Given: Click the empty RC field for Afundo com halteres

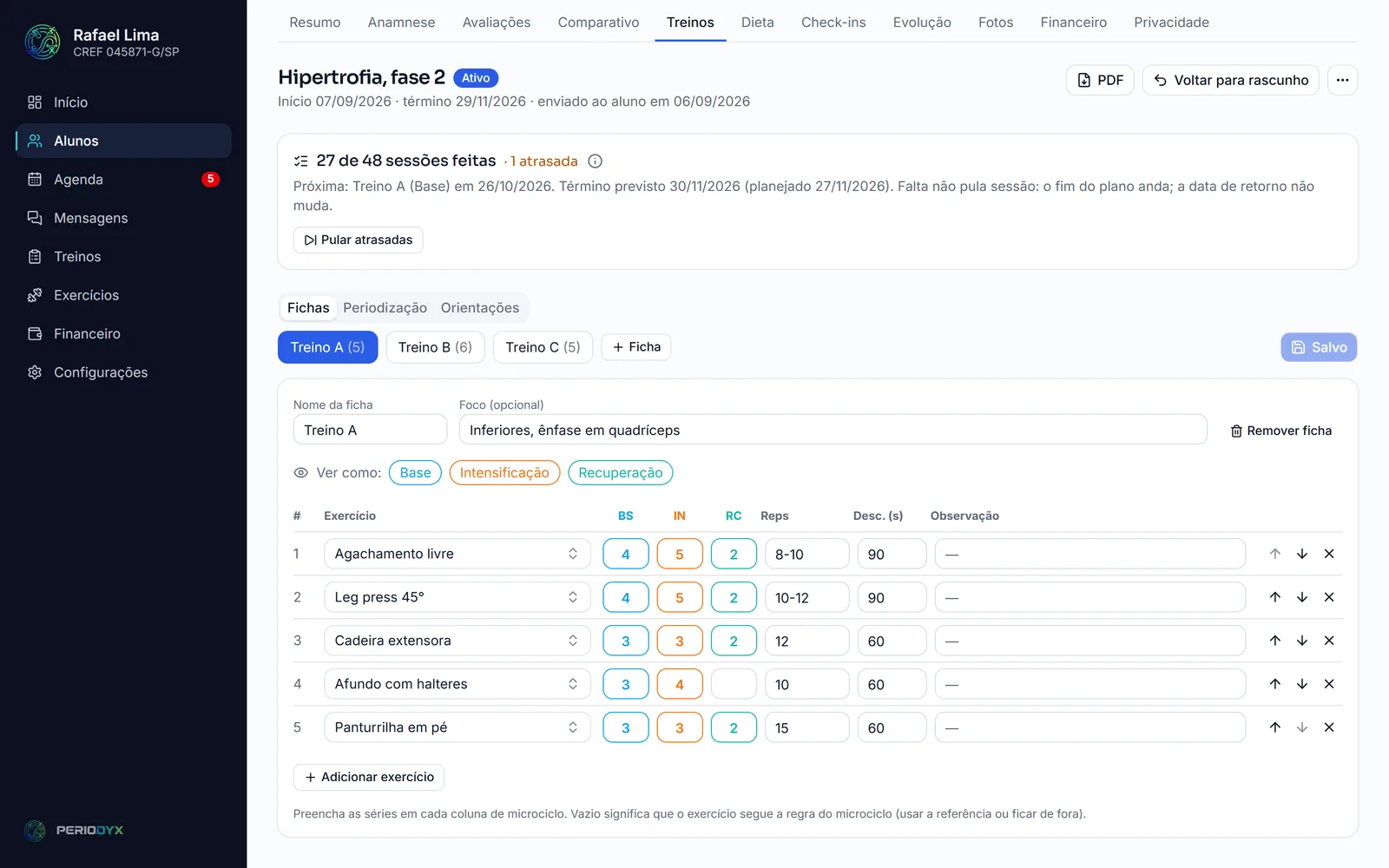Looking at the screenshot, I should coord(734,684).
